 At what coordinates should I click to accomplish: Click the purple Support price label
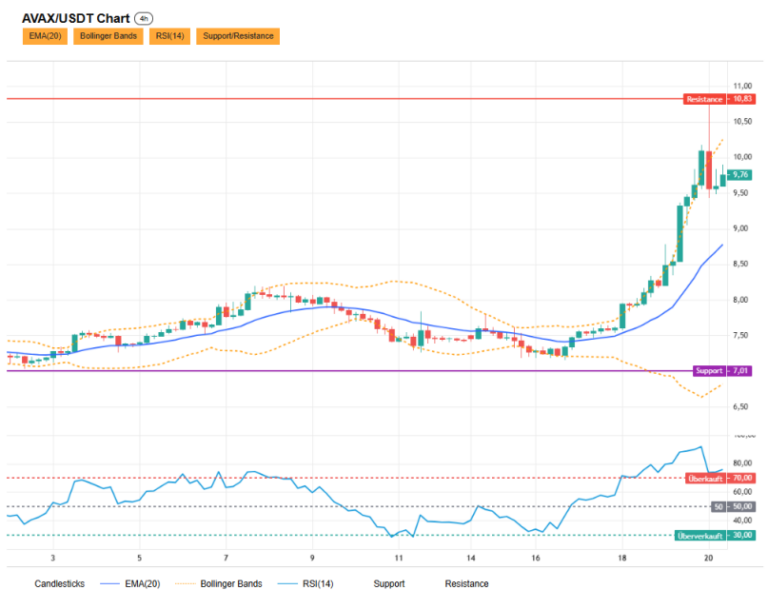click(x=723, y=371)
